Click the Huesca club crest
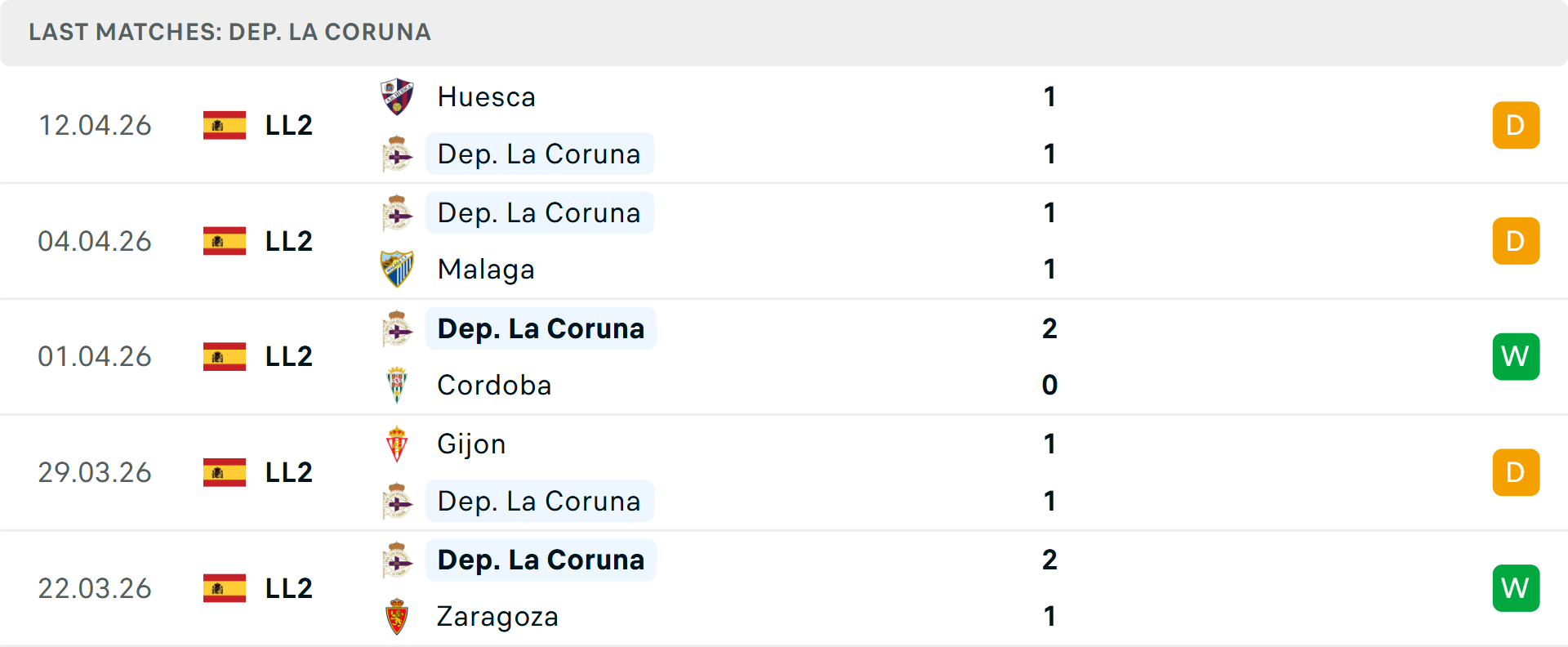1568x647 pixels. click(x=397, y=96)
